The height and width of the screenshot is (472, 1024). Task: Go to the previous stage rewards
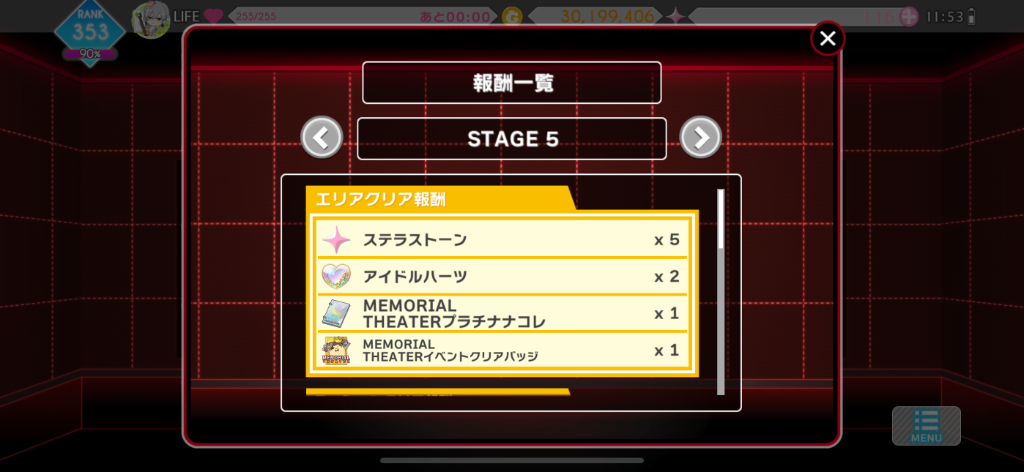321,137
